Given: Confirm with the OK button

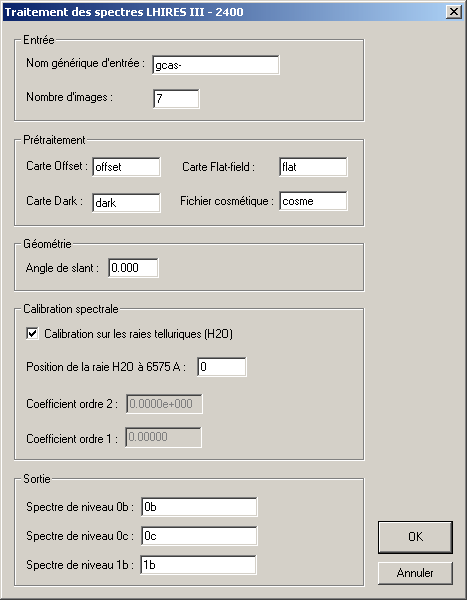Looking at the screenshot, I should (415, 537).
